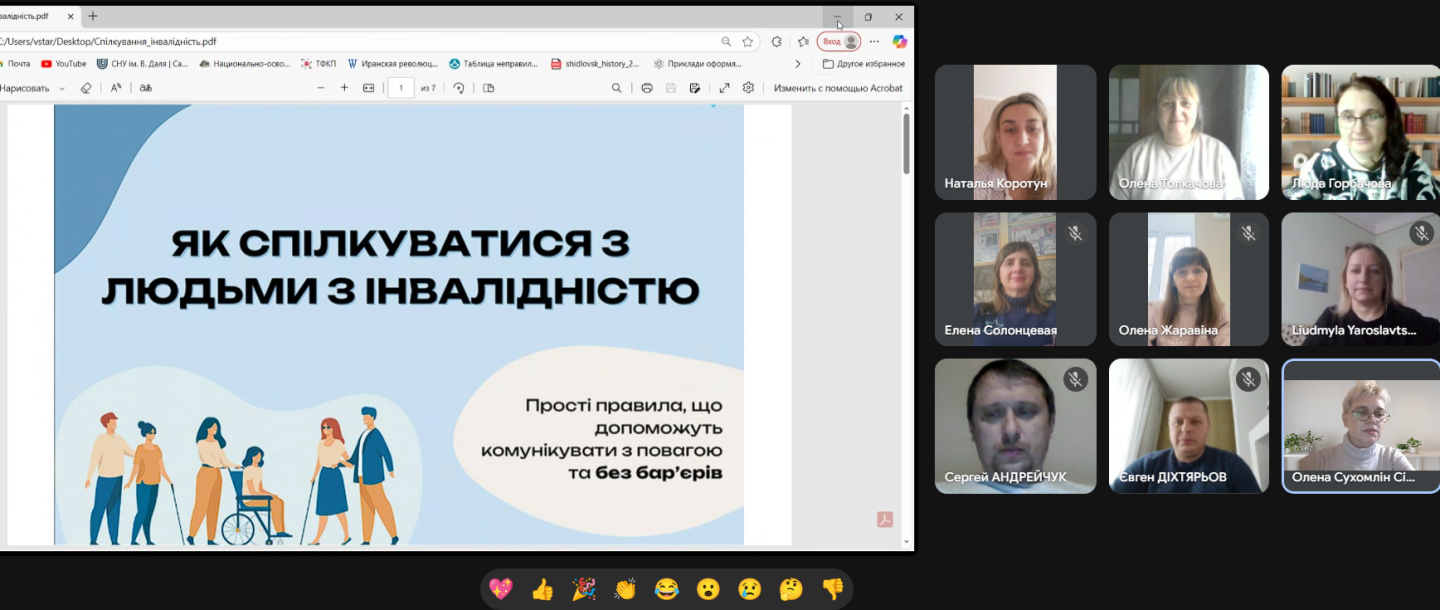Open the YouTube bookmark
Image resolution: width=1440 pixels, height=610 pixels.
64,64
